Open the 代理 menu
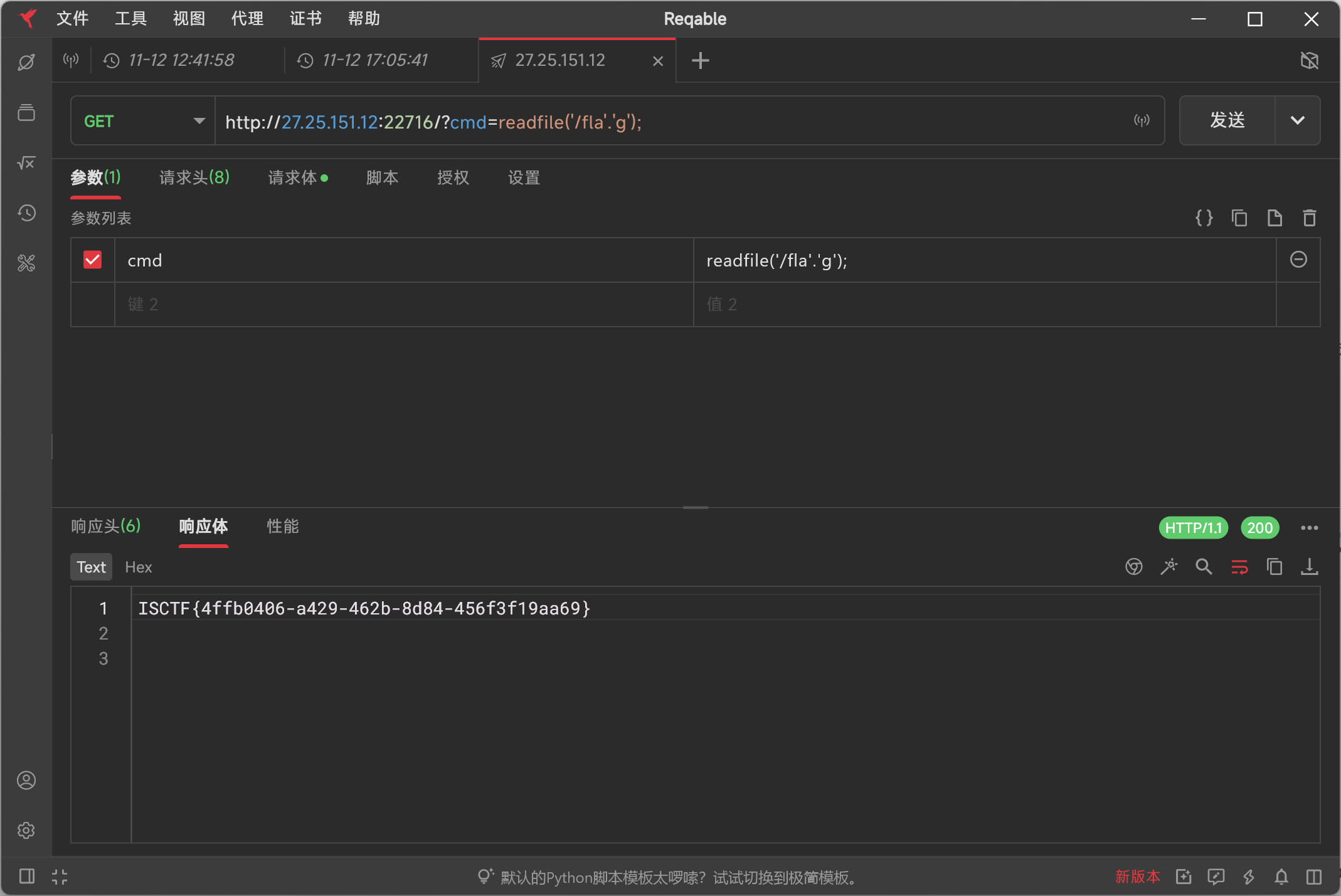Image resolution: width=1341 pixels, height=896 pixels. tap(247, 19)
